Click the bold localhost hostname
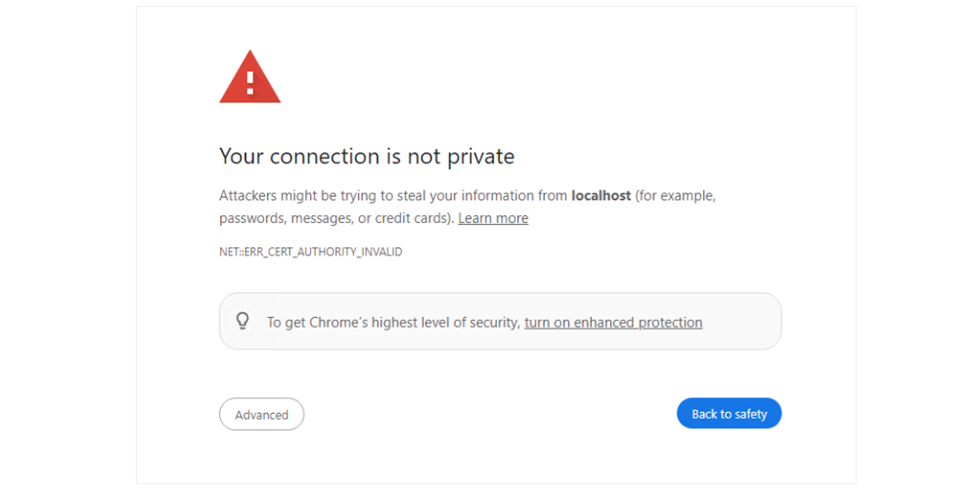The height and width of the screenshot is (489, 975). point(600,196)
